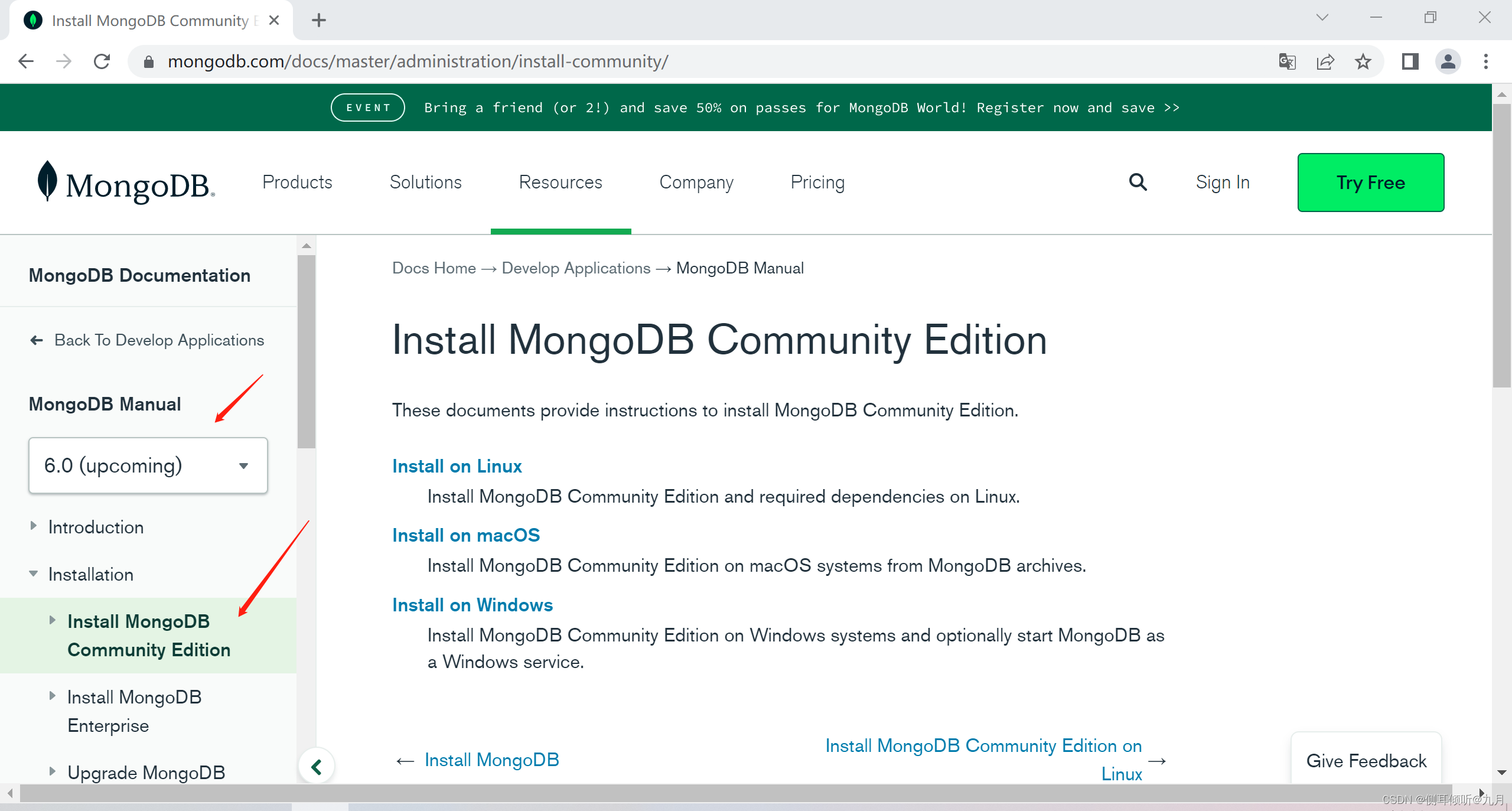Go back to the previous page
Viewport: 1512px width, 811px height.
[26, 61]
